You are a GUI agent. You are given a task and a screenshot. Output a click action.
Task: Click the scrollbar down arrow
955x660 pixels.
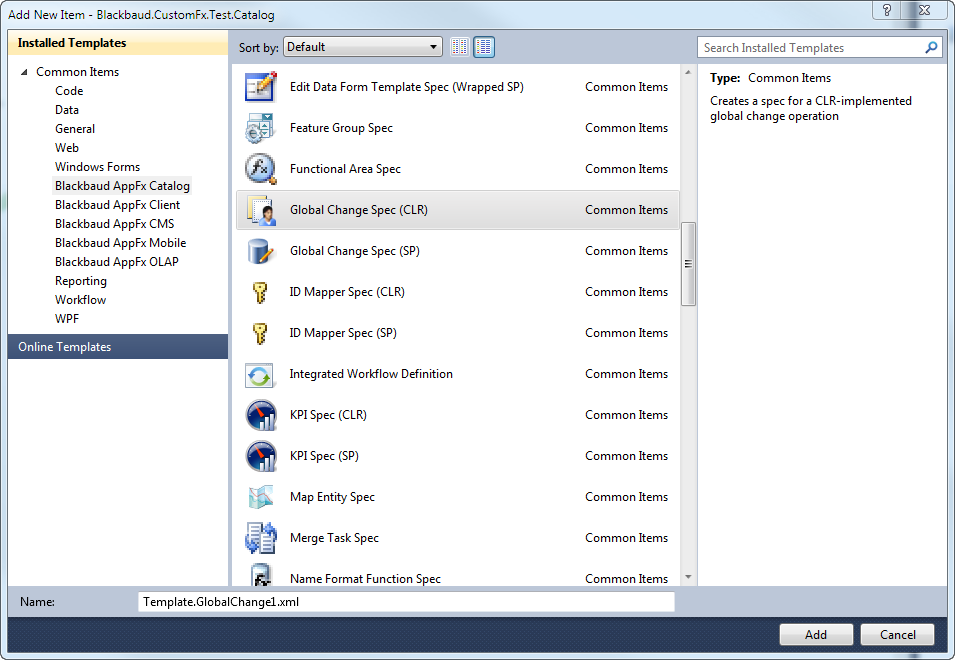click(x=688, y=577)
